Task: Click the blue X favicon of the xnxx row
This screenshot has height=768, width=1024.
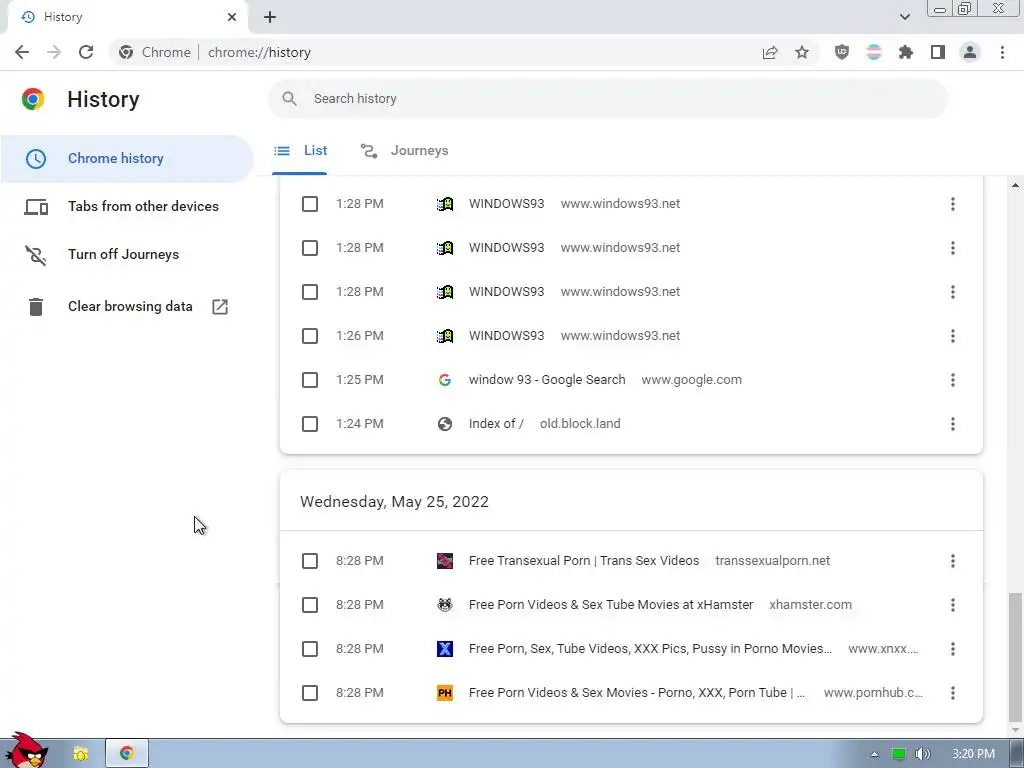Action: pyautogui.click(x=445, y=649)
